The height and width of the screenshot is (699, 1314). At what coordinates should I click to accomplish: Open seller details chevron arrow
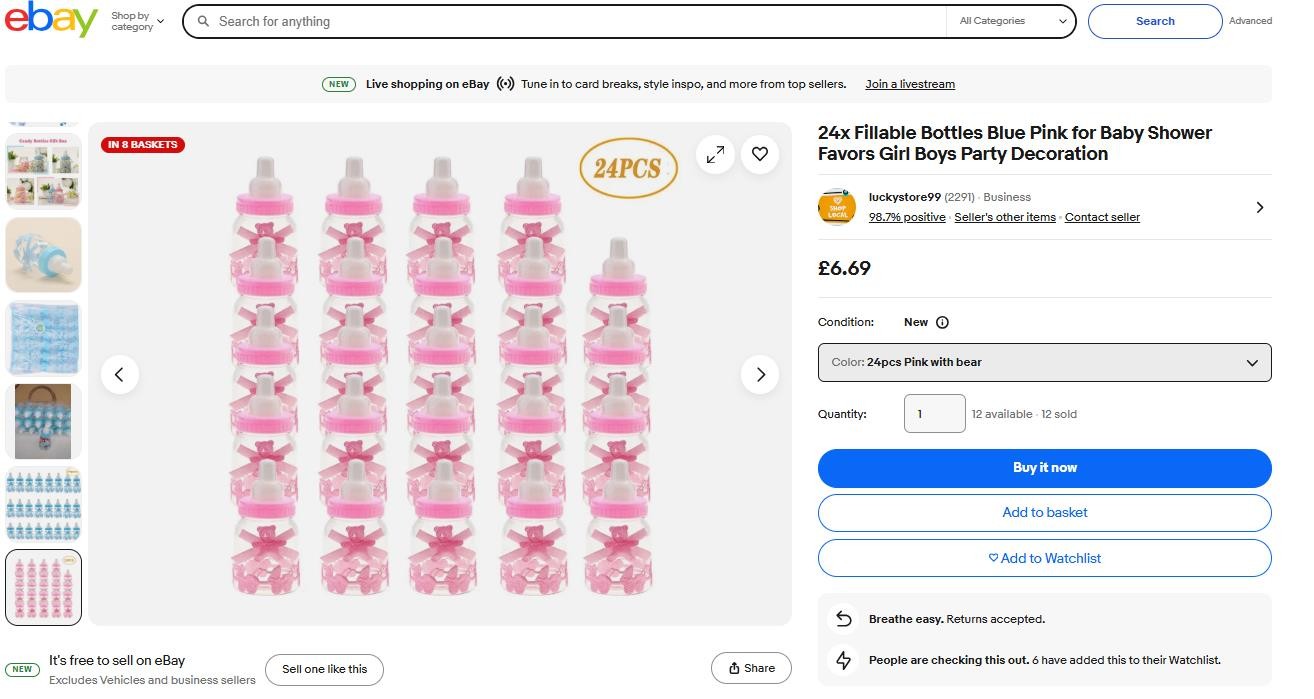1259,207
